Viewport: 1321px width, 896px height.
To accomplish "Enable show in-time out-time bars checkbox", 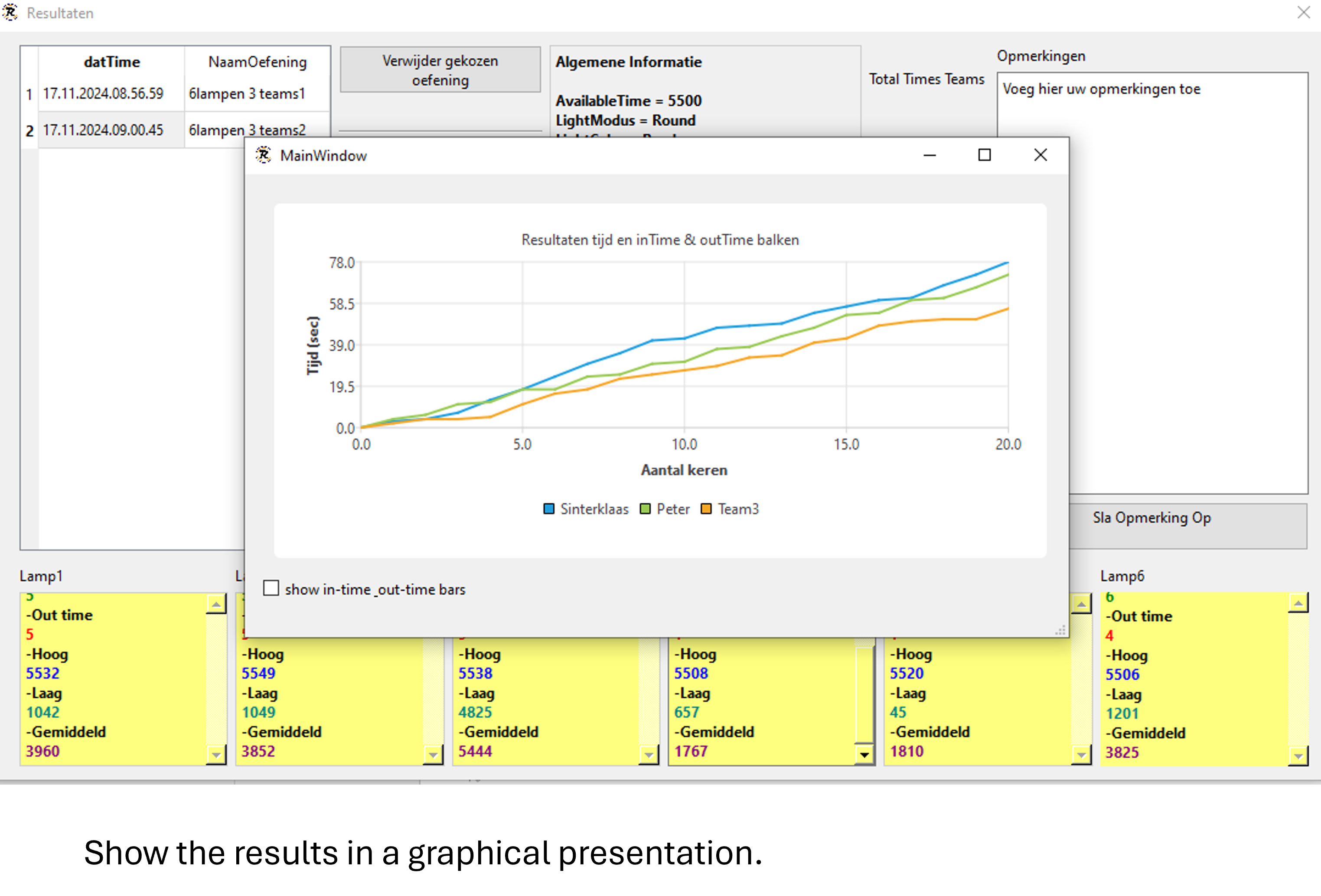I will 271,588.
